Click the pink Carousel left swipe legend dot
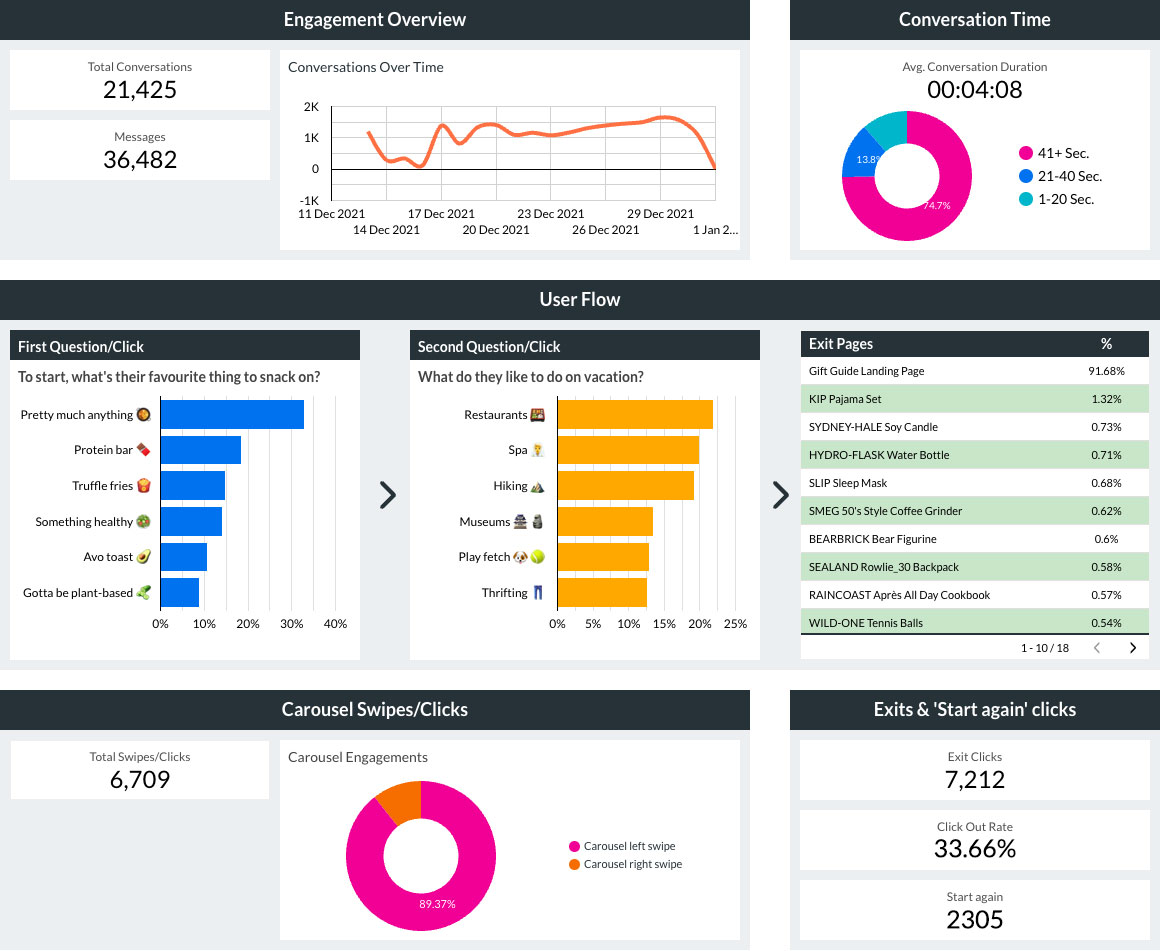 [574, 846]
